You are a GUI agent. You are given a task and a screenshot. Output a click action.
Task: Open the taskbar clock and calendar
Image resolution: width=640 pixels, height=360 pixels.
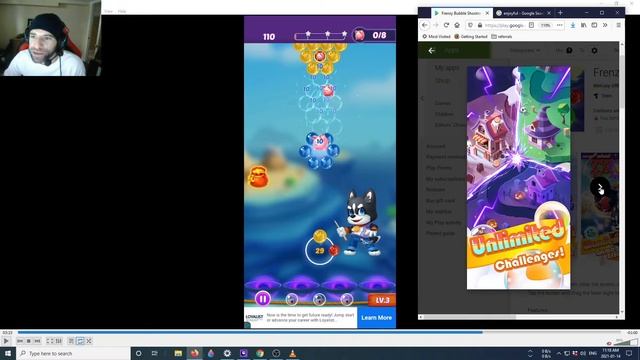[610, 353]
